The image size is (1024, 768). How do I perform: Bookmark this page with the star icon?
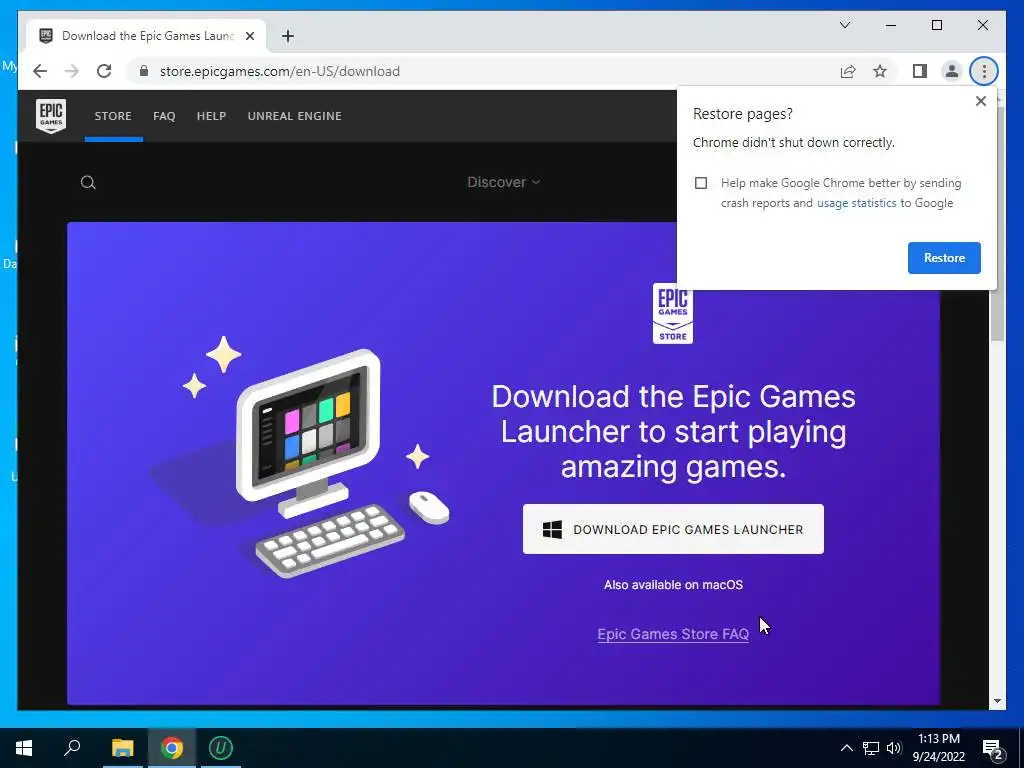point(880,71)
